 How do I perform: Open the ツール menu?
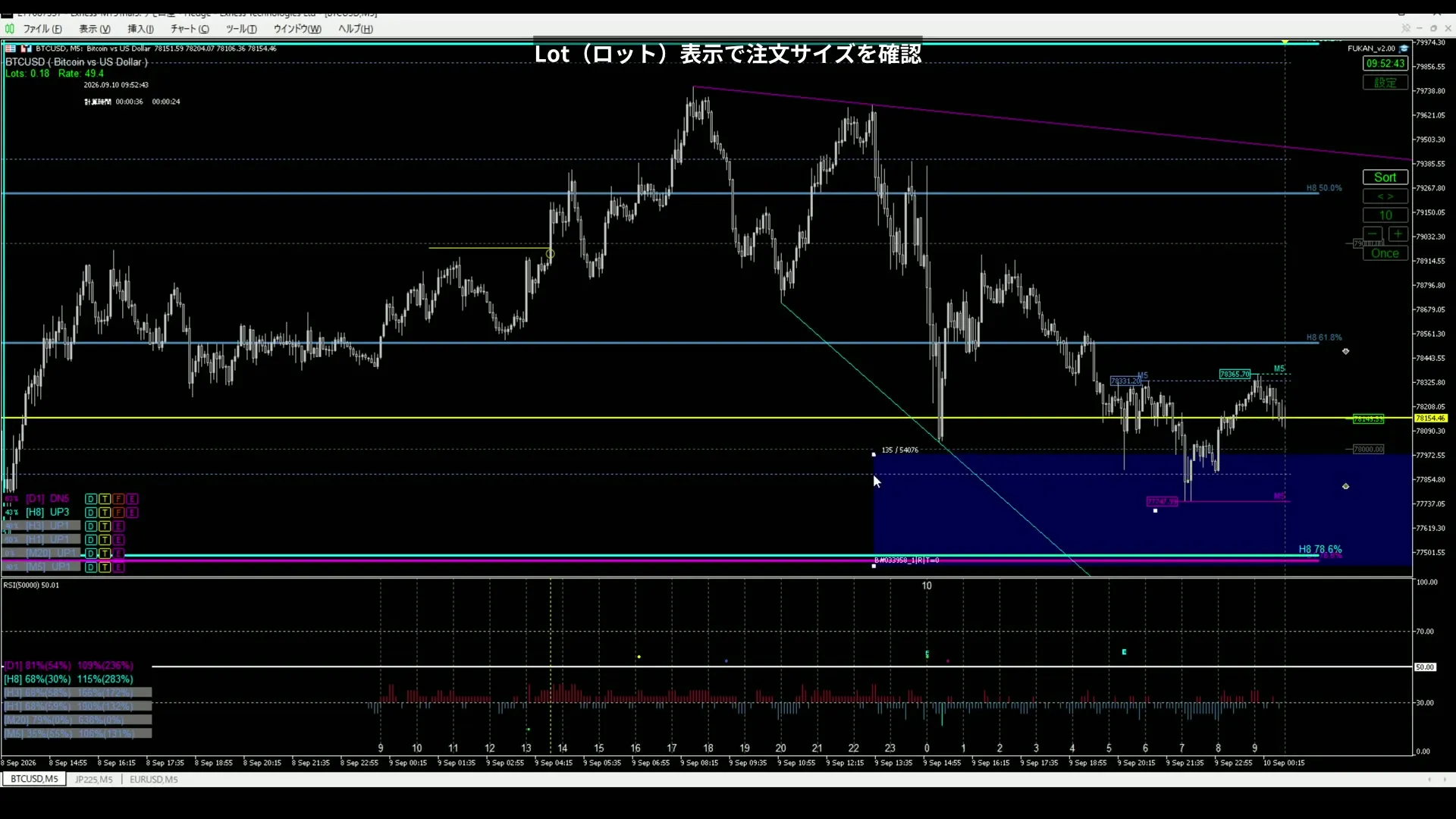[x=241, y=29]
